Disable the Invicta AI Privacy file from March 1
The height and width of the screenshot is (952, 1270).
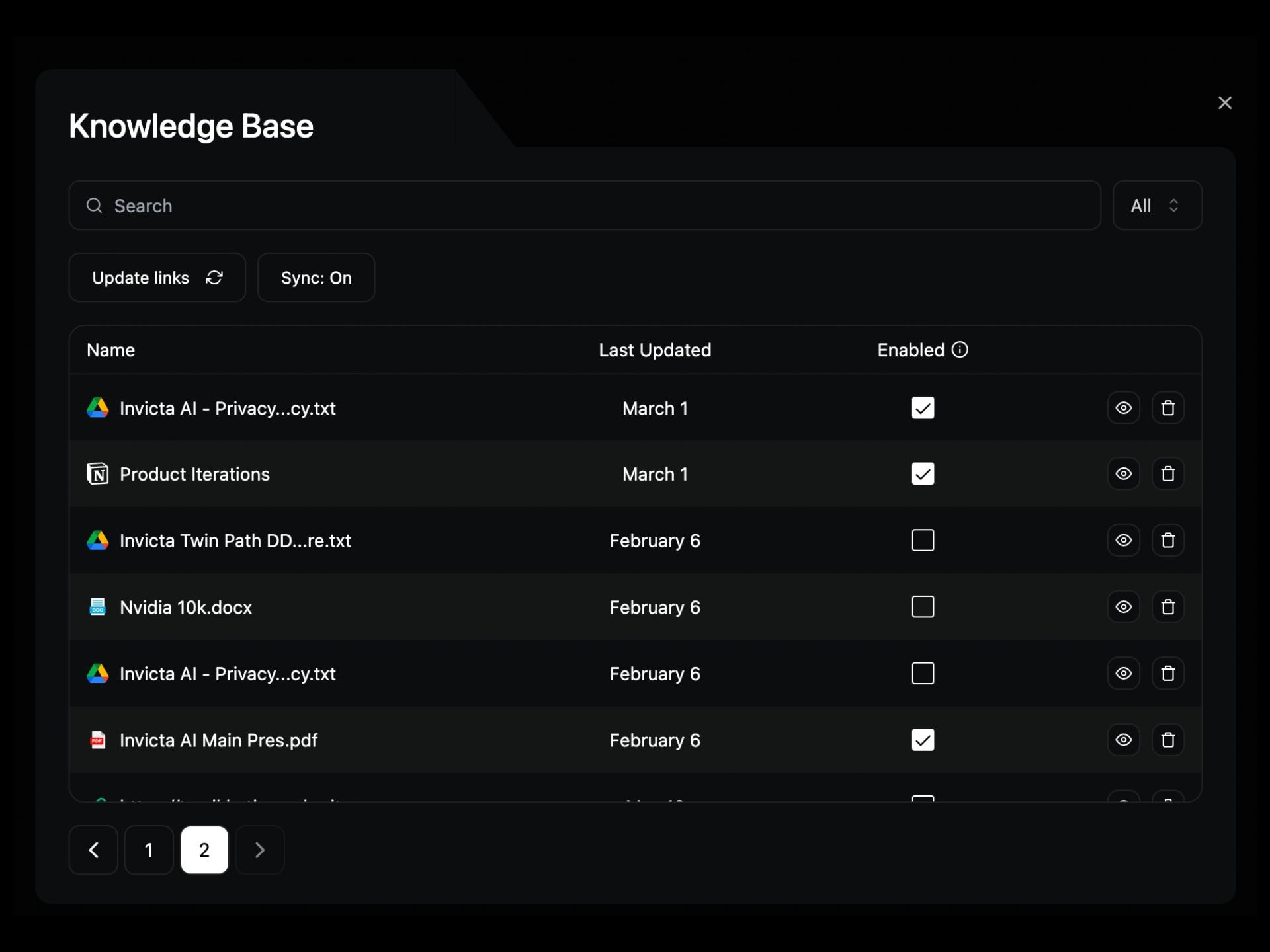[923, 408]
